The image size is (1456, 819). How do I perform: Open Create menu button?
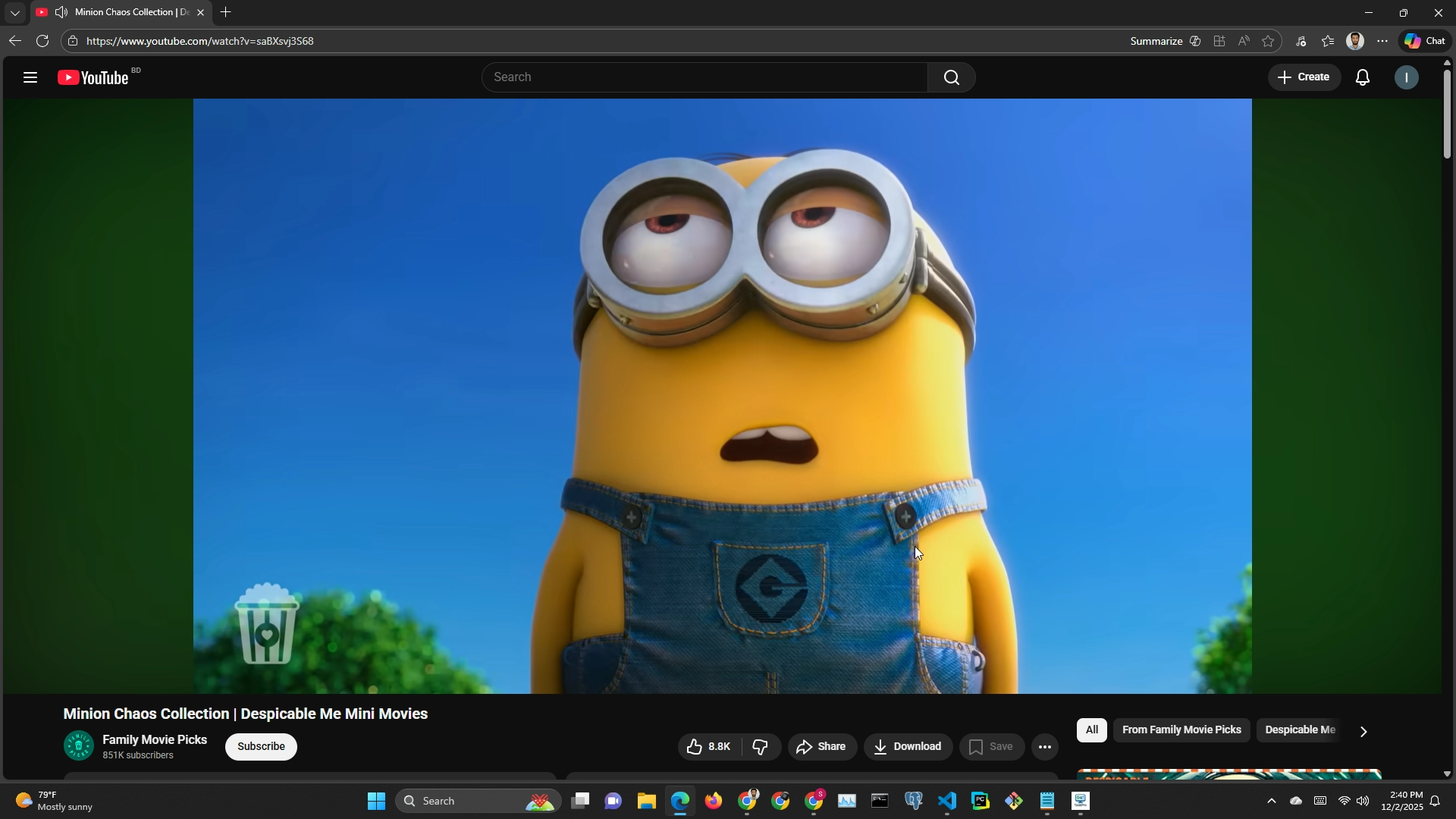coord(1304,77)
